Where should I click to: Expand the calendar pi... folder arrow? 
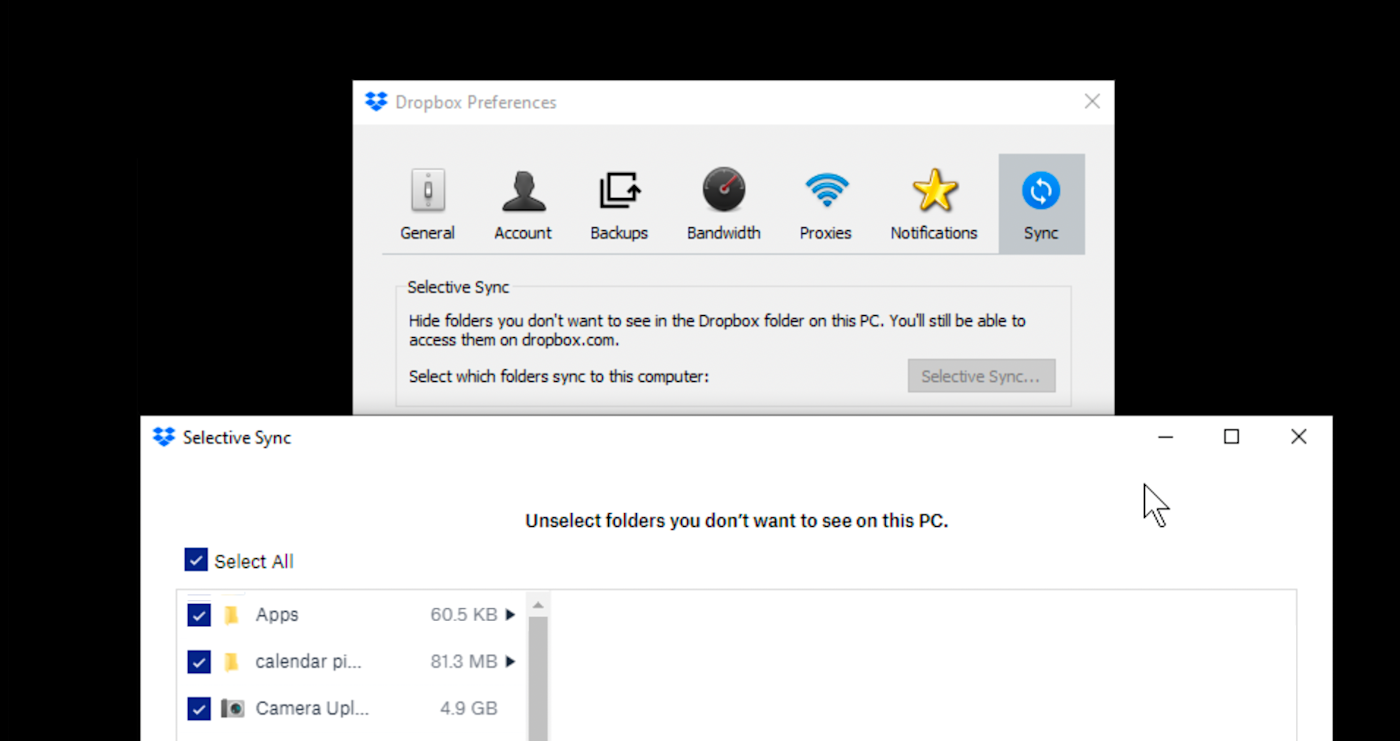[510, 662]
